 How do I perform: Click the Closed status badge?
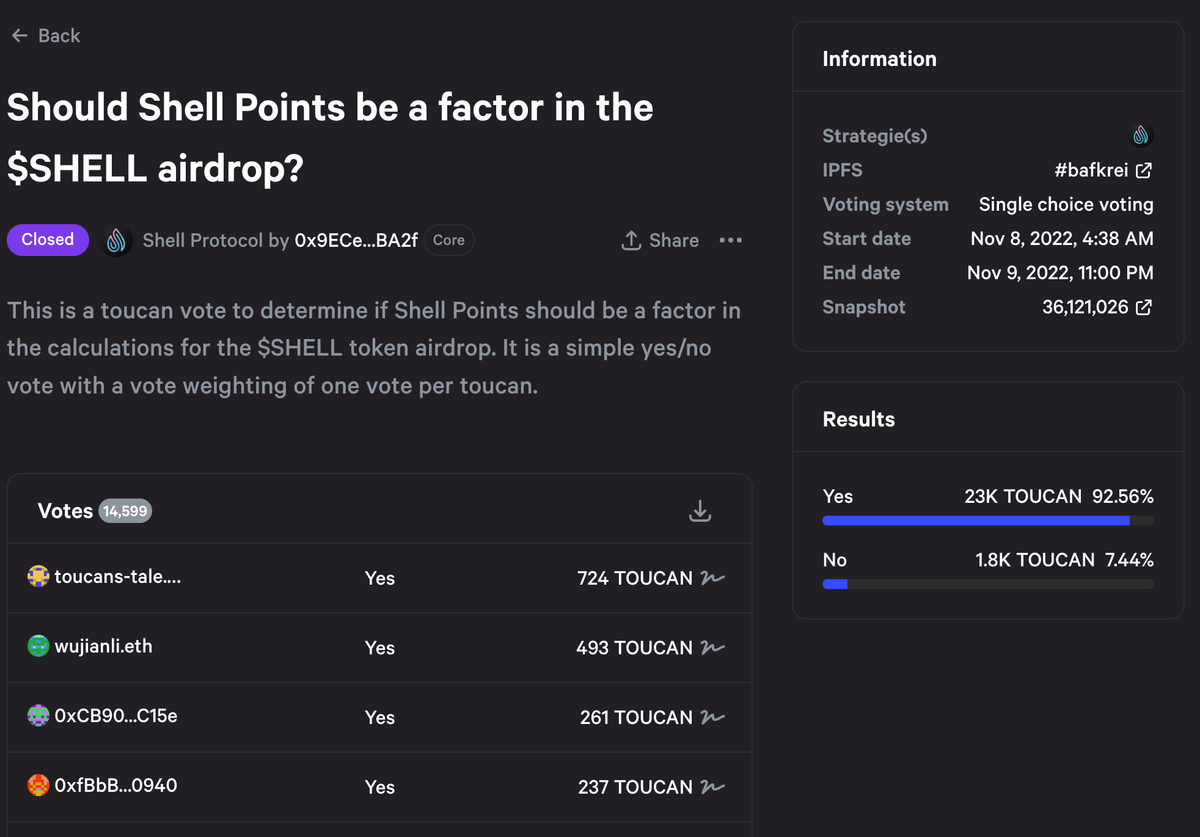(48, 240)
